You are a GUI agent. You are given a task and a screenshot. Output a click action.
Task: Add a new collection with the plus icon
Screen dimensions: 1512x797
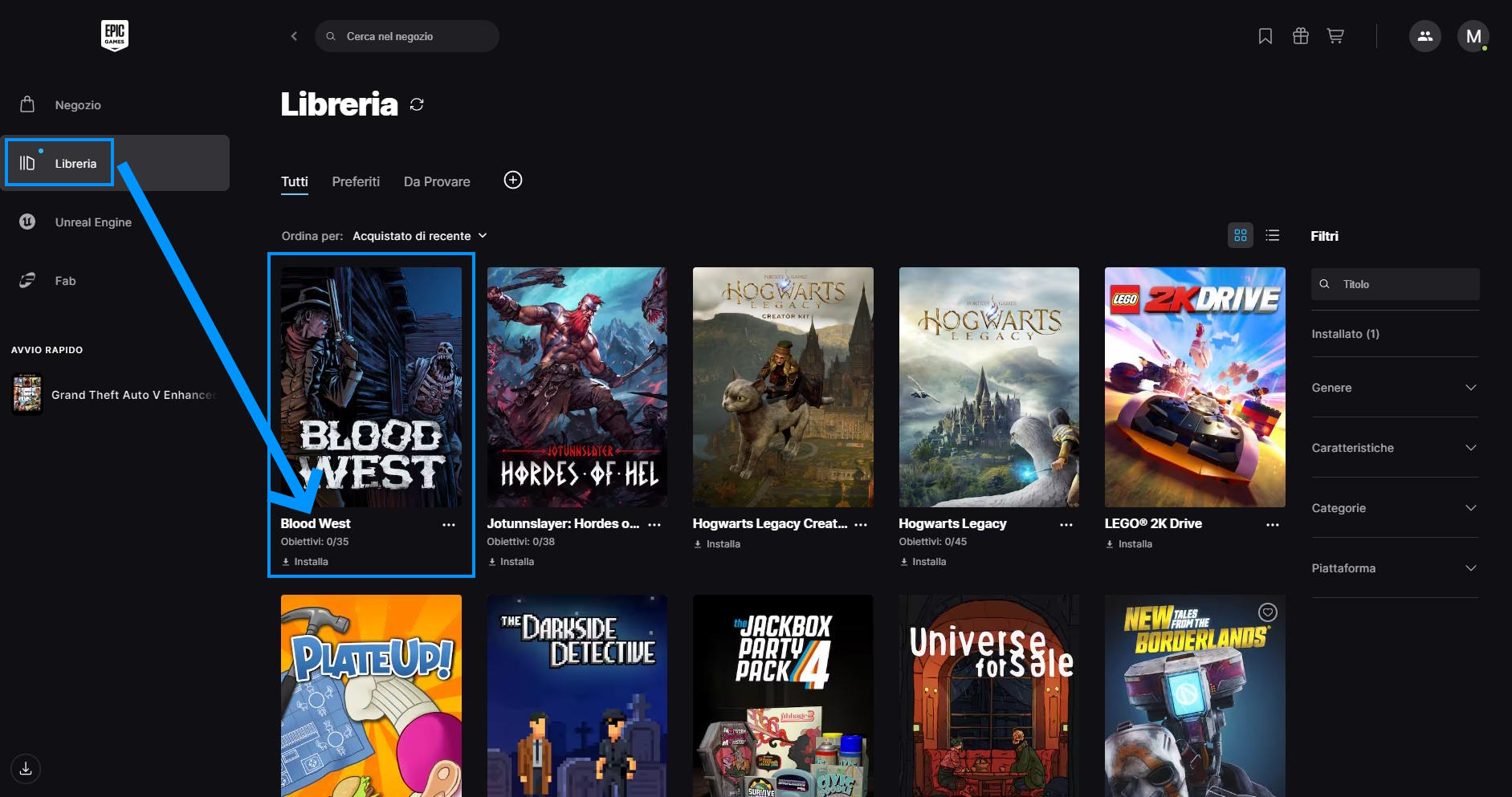(x=512, y=180)
